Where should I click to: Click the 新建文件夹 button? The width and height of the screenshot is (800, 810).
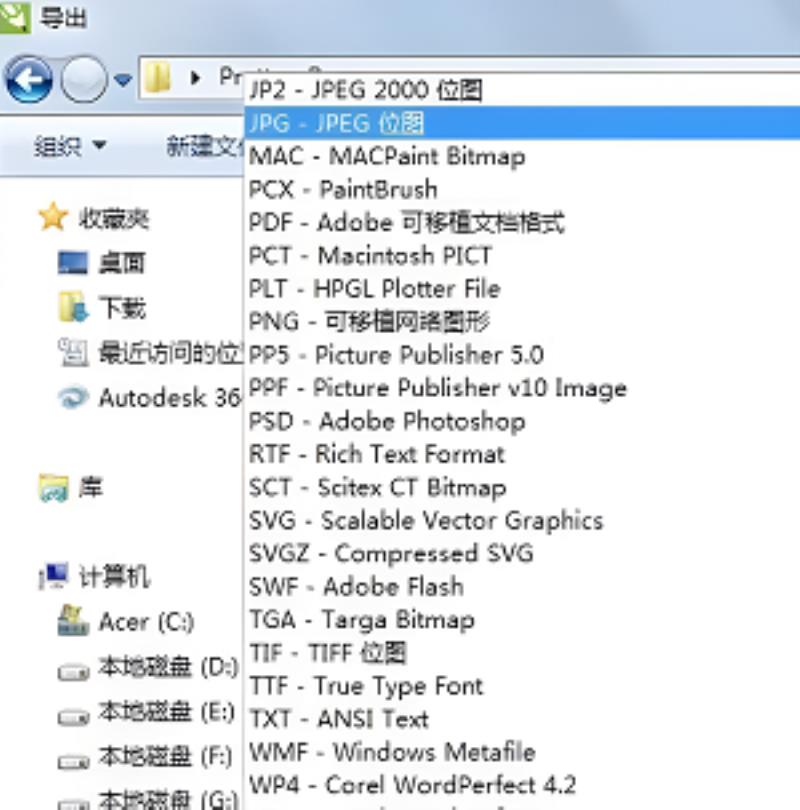click(x=205, y=146)
